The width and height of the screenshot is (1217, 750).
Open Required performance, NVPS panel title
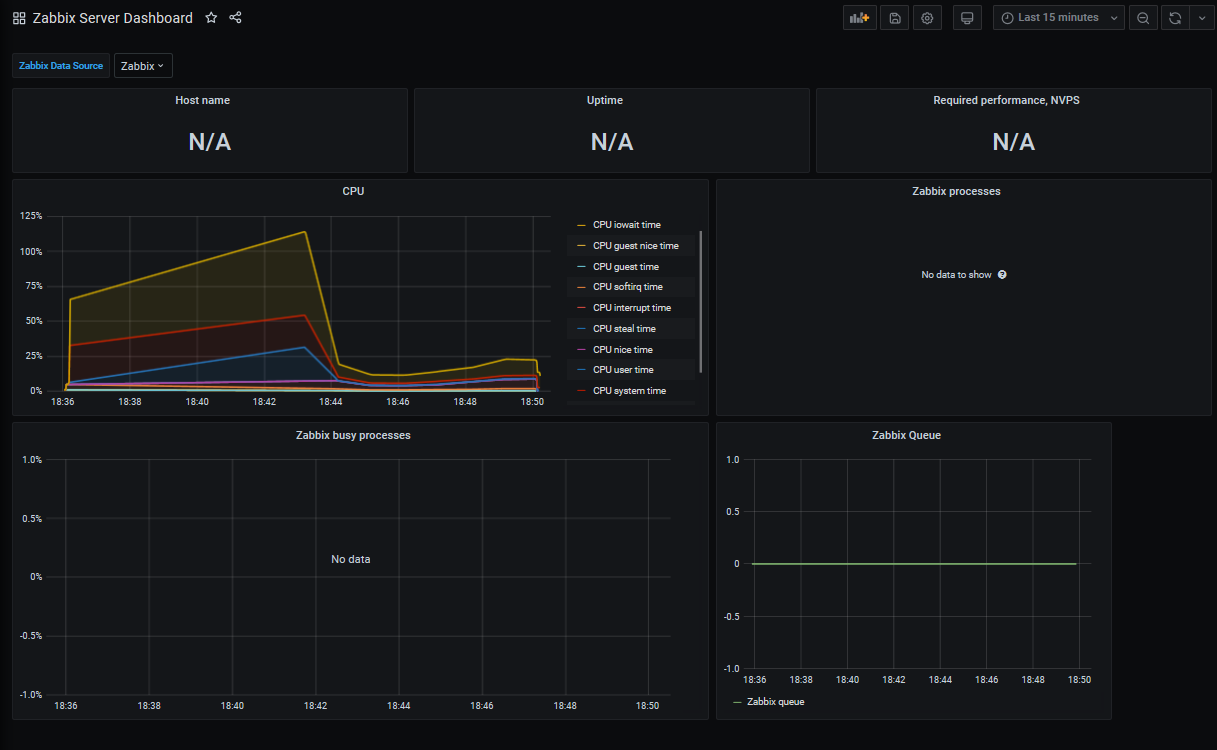pos(1007,100)
